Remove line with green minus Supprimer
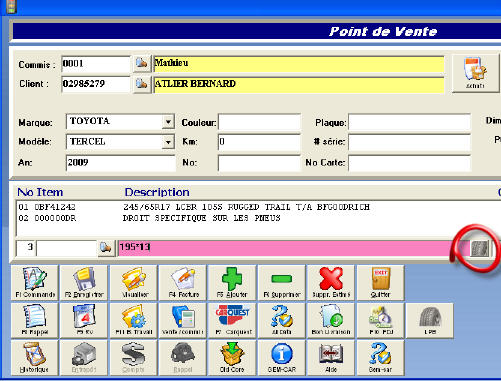The width and height of the screenshot is (501, 381). pos(281,283)
